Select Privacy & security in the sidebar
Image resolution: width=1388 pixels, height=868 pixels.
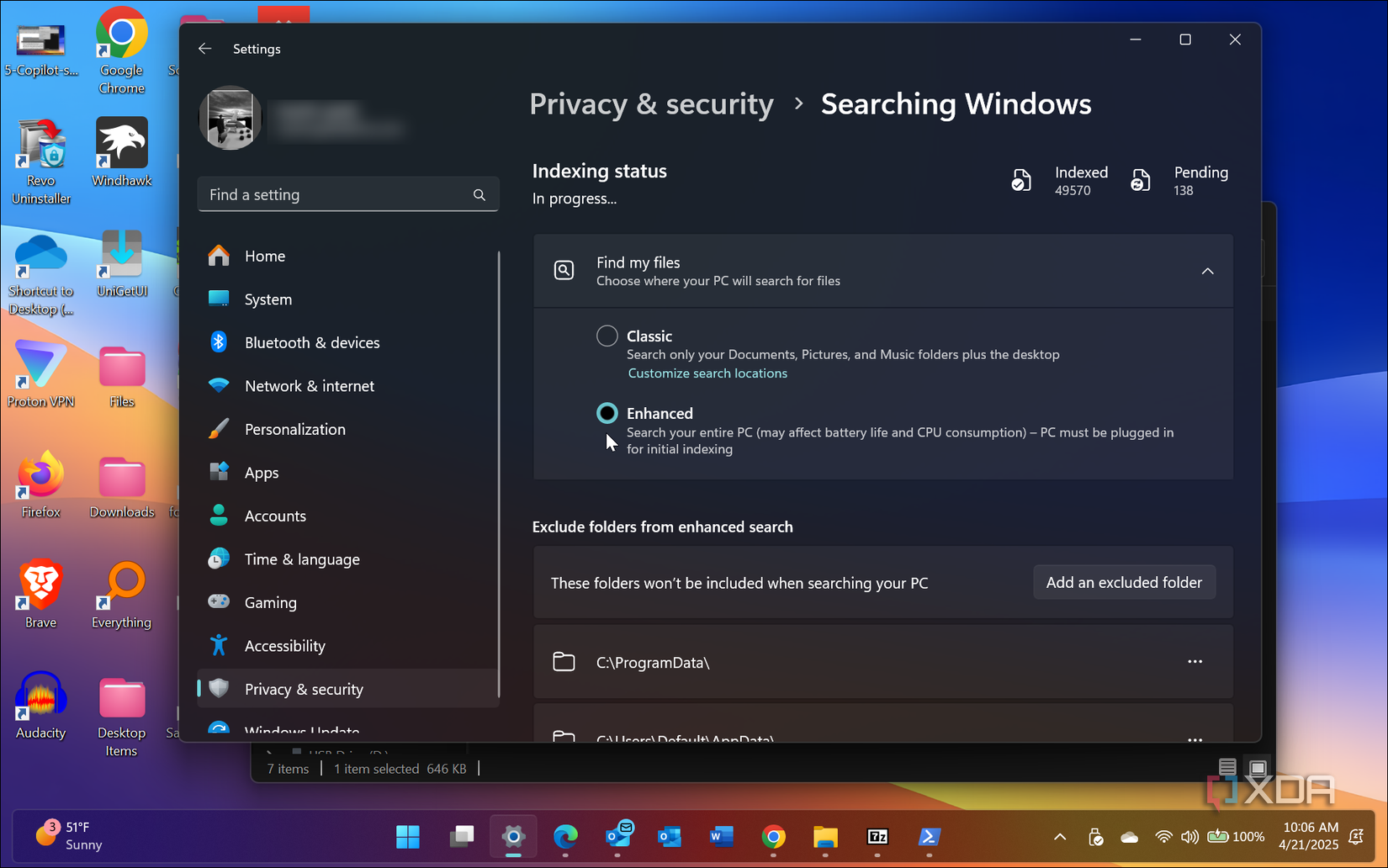[303, 689]
